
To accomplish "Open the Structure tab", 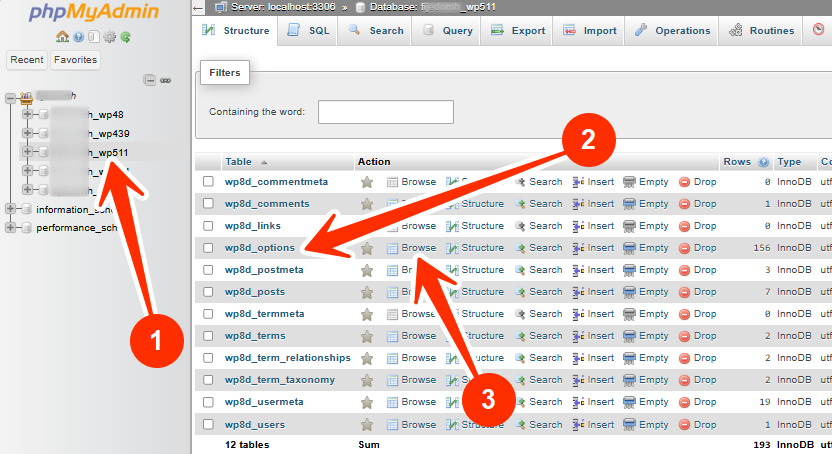I will 236,31.
